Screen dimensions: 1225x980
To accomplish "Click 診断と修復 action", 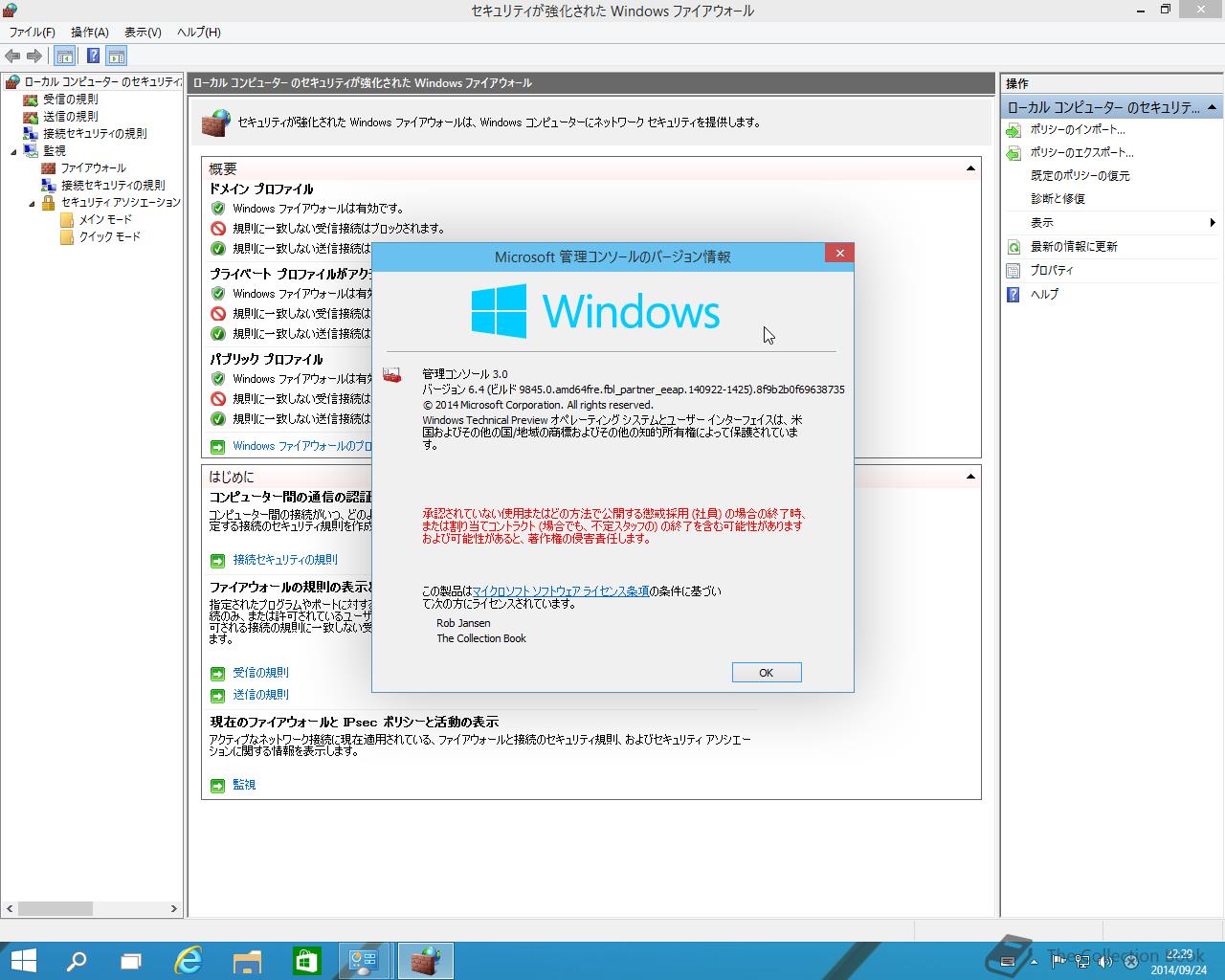I will (1058, 199).
